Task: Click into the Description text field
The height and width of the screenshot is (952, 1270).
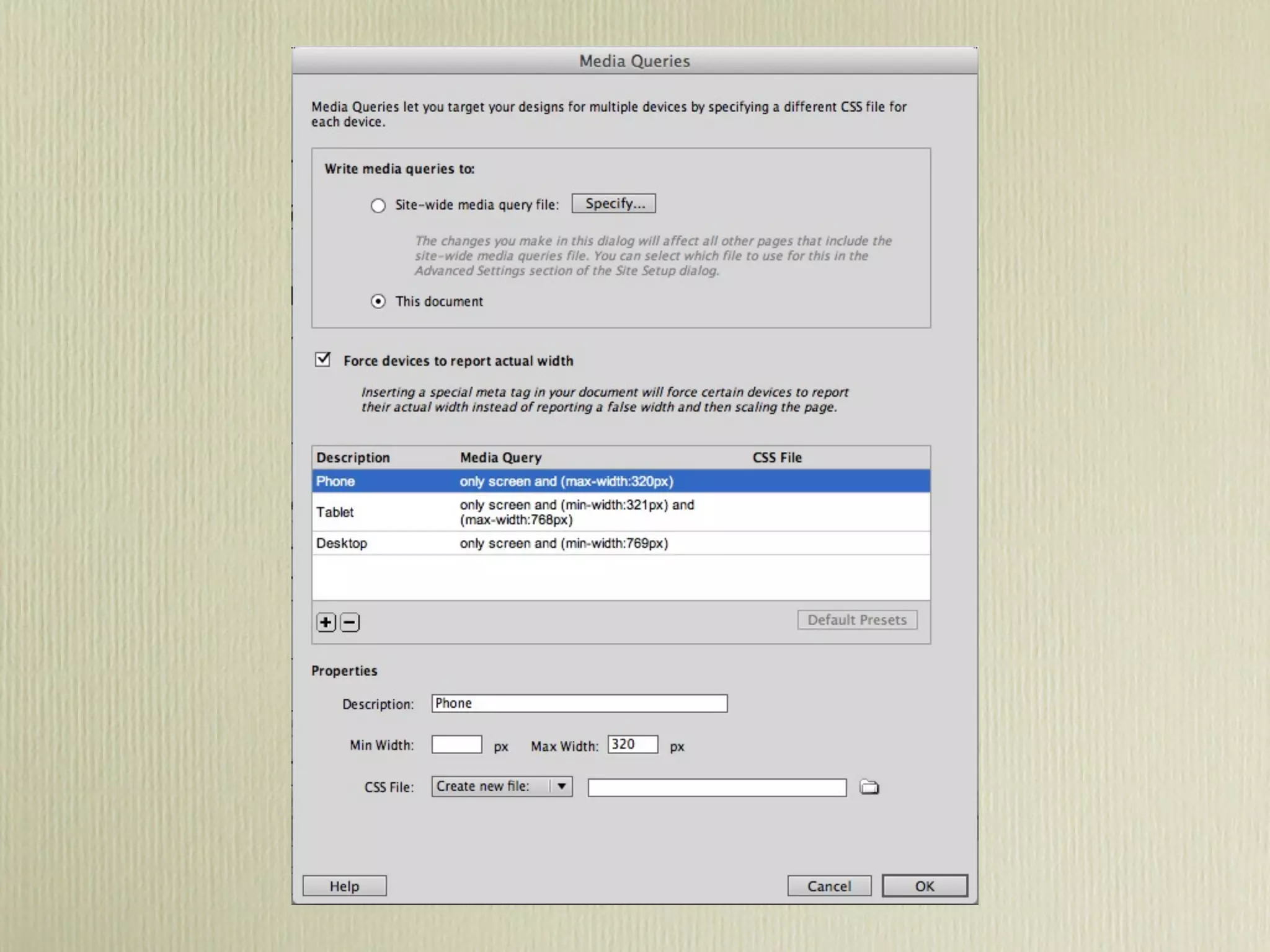Action: coord(579,703)
